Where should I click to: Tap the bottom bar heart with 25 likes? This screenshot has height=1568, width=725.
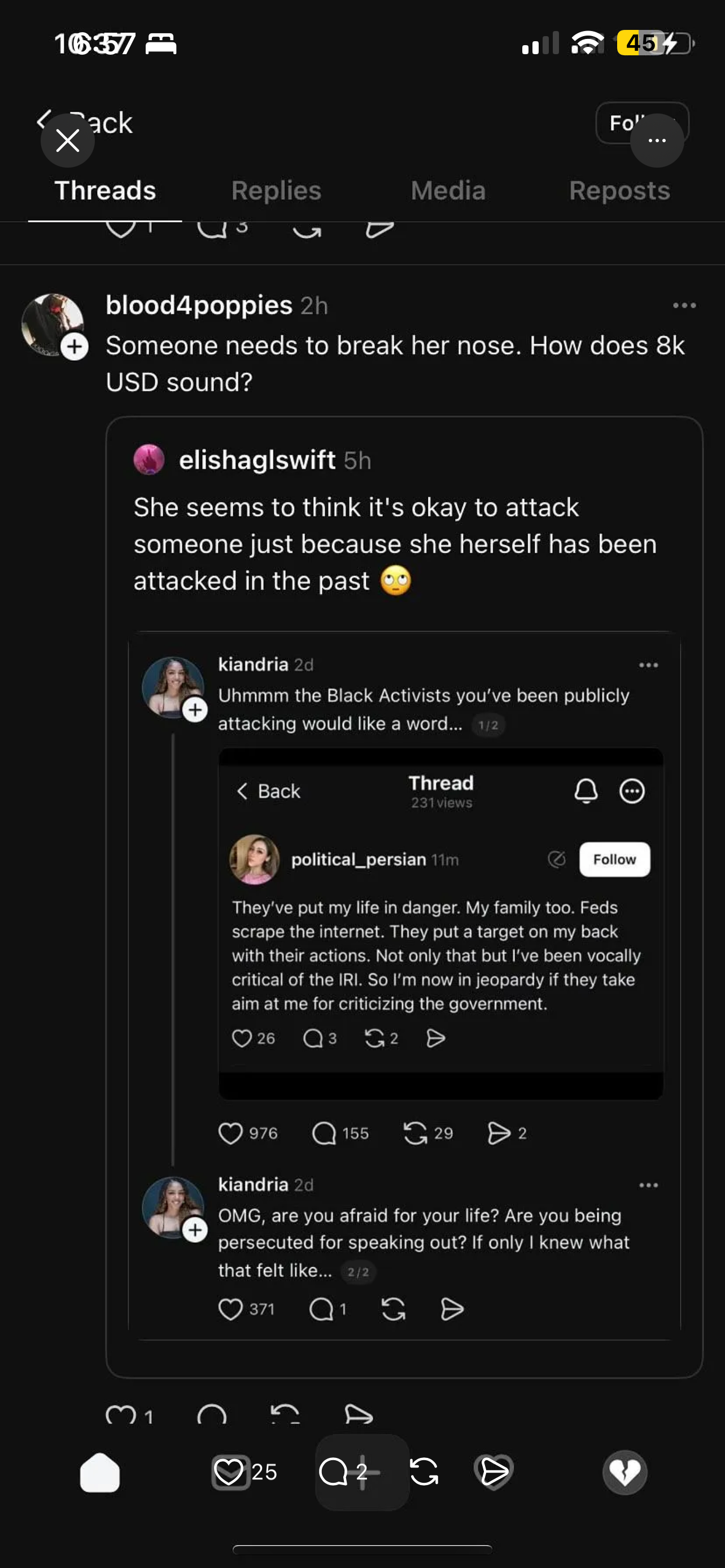pos(230,1473)
